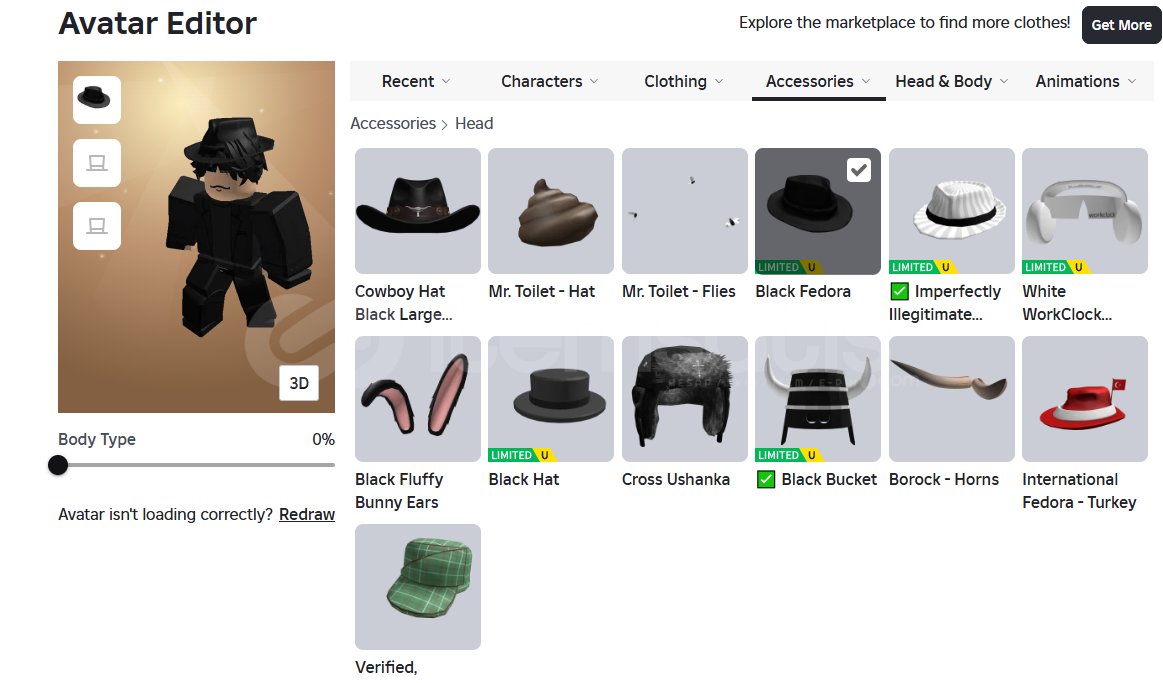Open the Characters dropdown tab
This screenshot has width=1163, height=683.
(550, 82)
